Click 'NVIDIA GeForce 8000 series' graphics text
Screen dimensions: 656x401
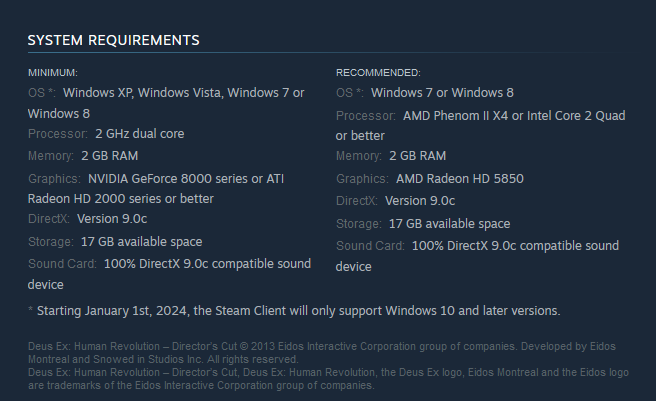pos(168,179)
